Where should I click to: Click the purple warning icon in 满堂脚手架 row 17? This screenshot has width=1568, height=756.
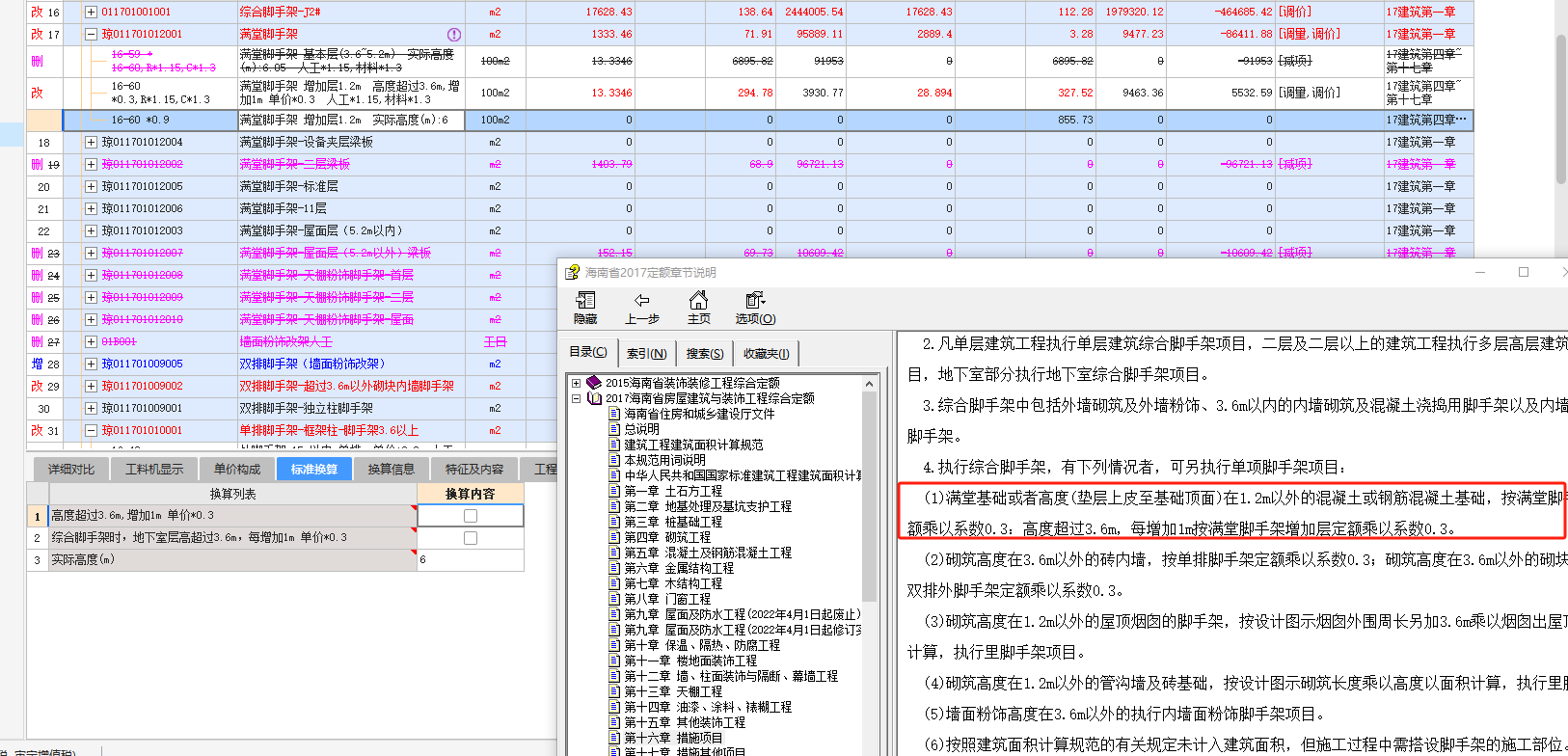453,35
